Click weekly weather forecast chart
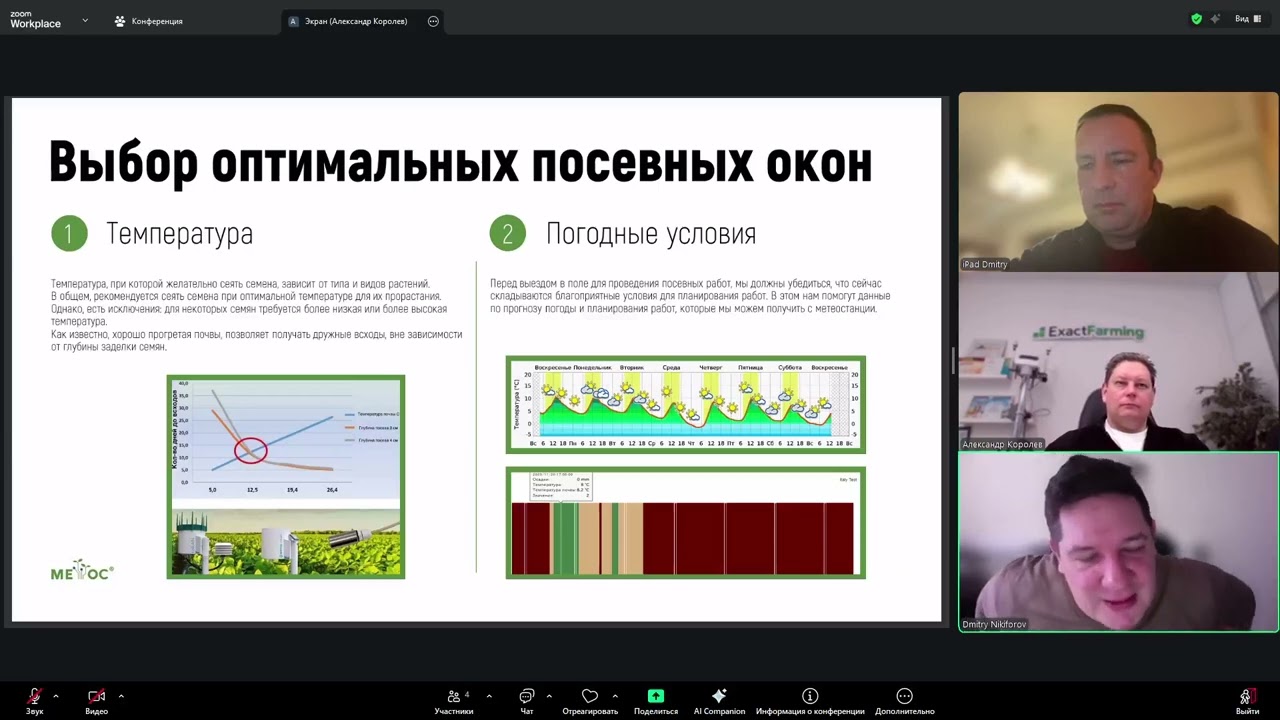The image size is (1280, 720). pyautogui.click(x=686, y=404)
